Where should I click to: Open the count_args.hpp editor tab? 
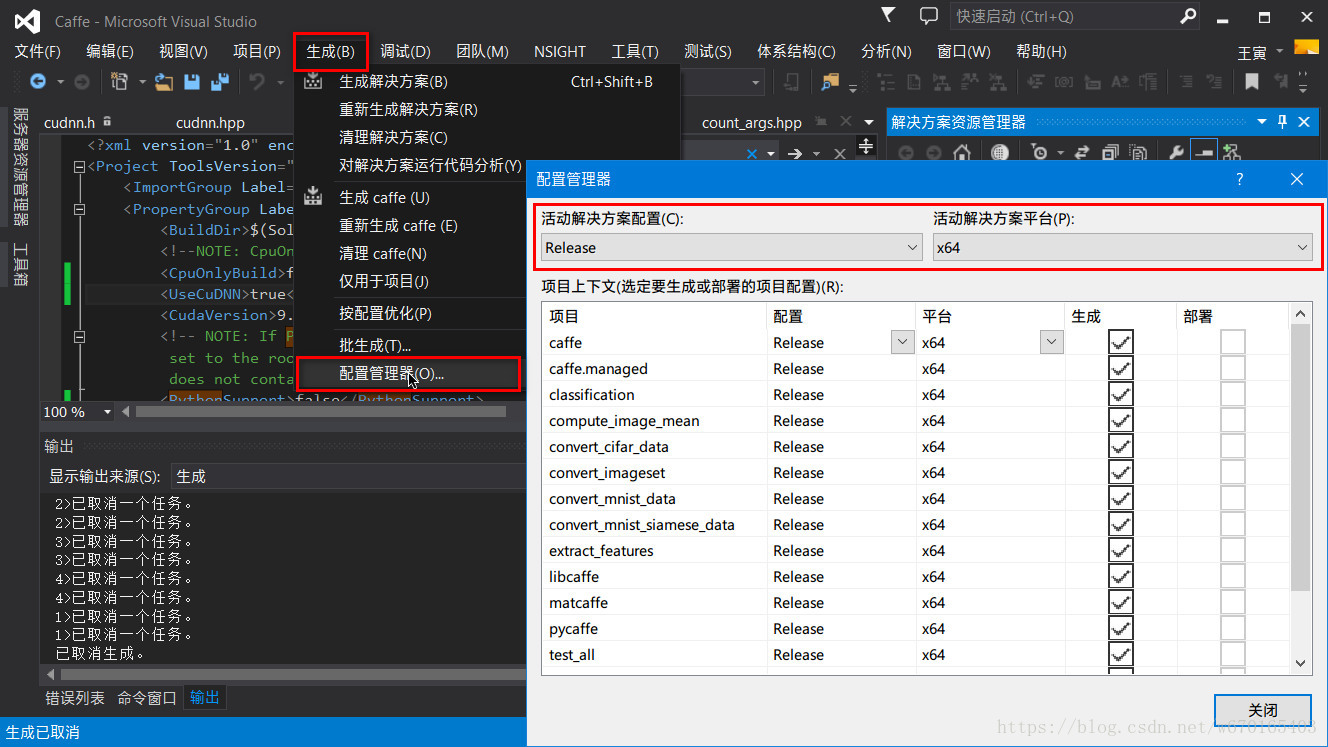[x=752, y=123]
